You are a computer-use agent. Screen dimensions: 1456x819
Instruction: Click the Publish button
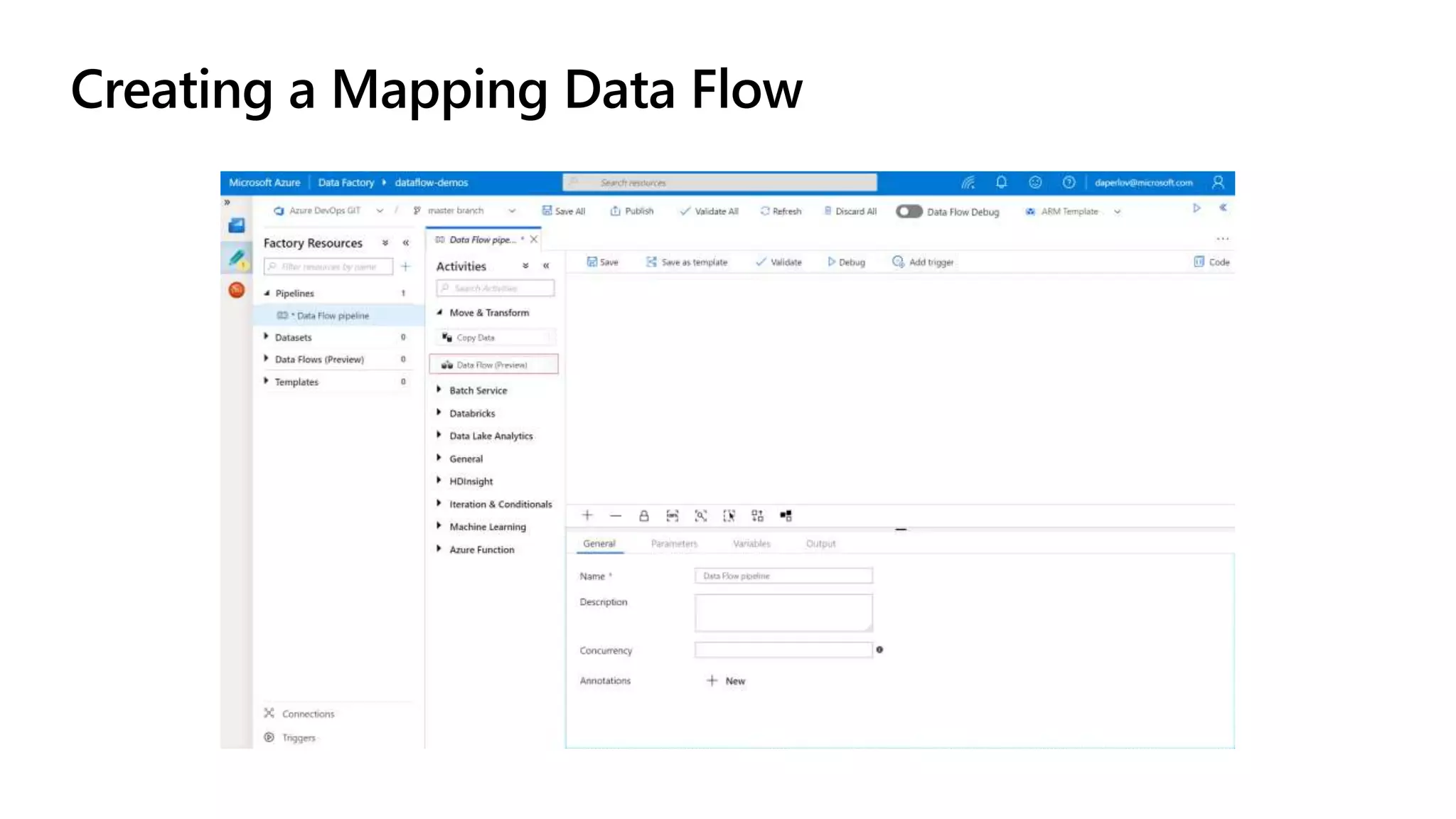click(x=632, y=211)
